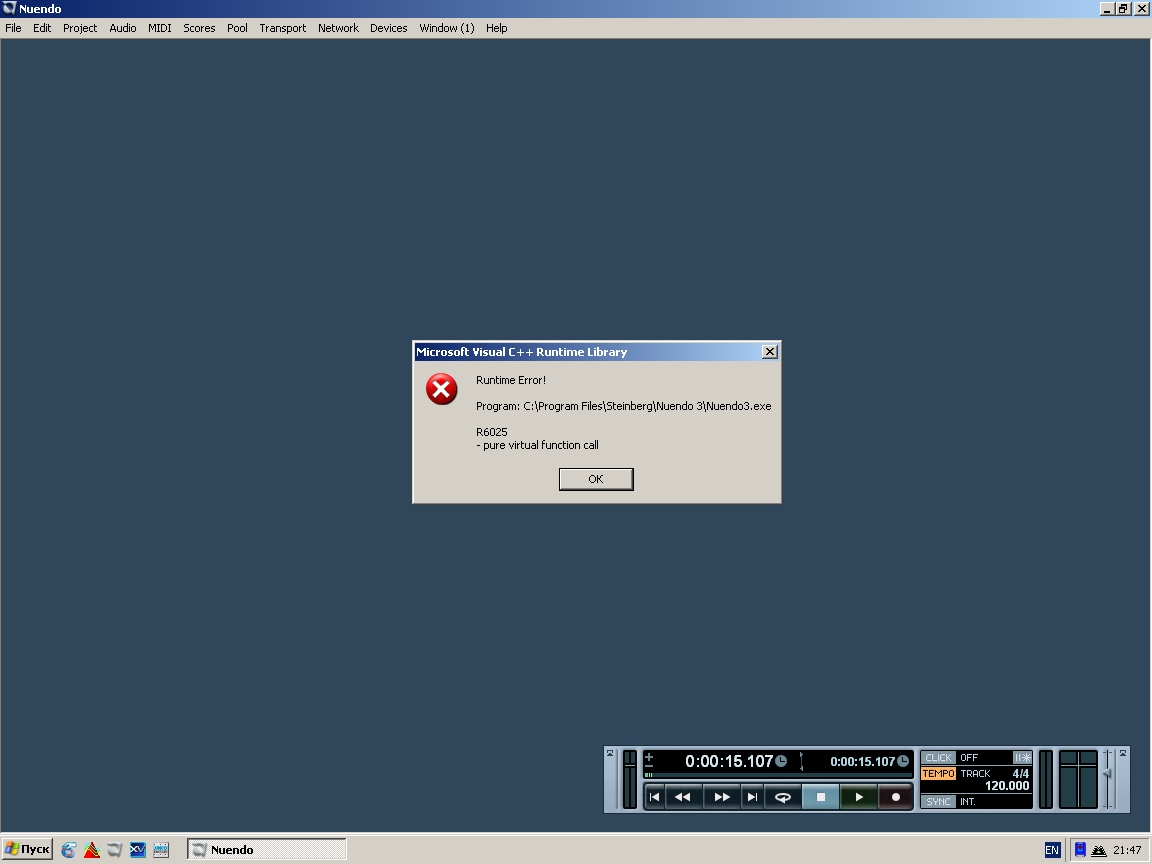Click the Internet Explorer quick launch icon
Image resolution: width=1152 pixels, height=864 pixels.
pos(68,850)
